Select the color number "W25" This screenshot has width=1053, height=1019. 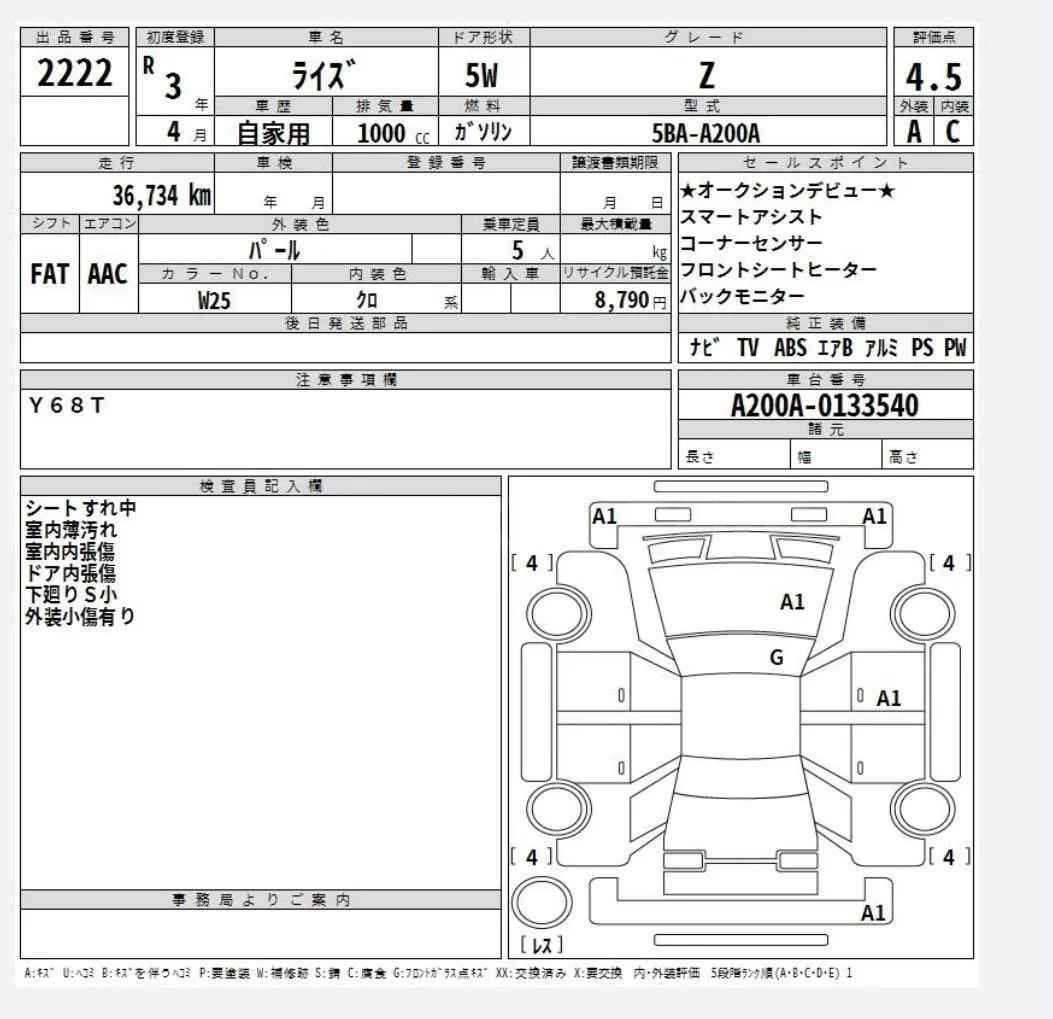point(214,300)
